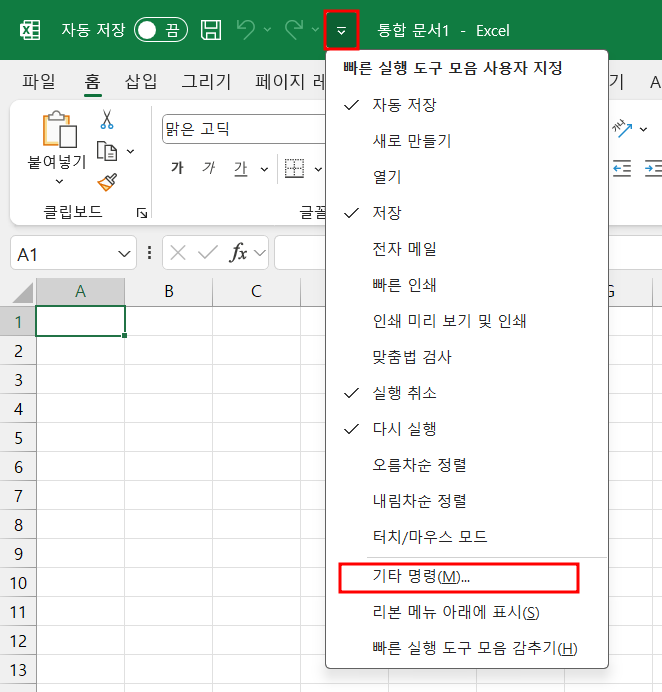The height and width of the screenshot is (692, 662).
Task: Select row 10 header
Action: pos(18,583)
